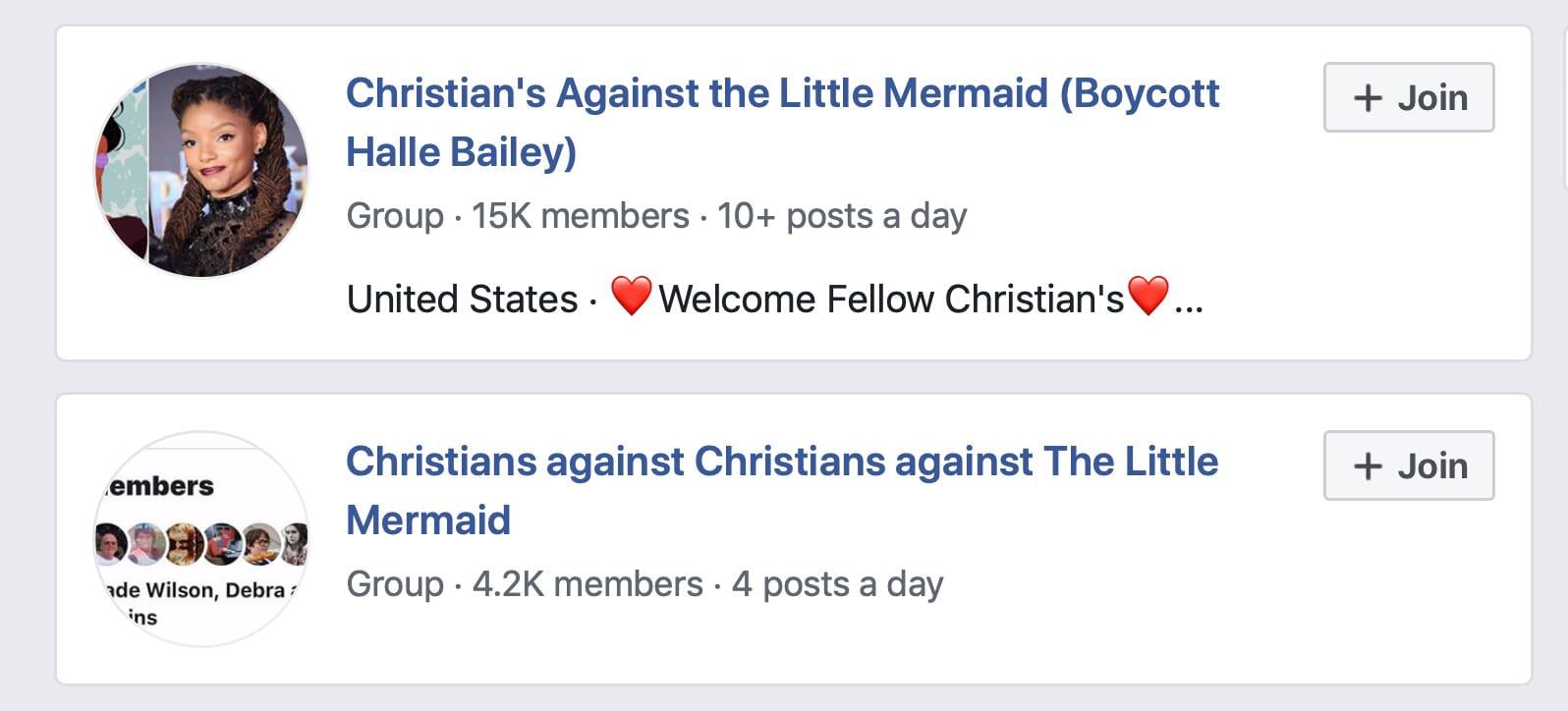
Task: Open the 'Christian's Against the Little Mermaid' title link
Action: 782,93
